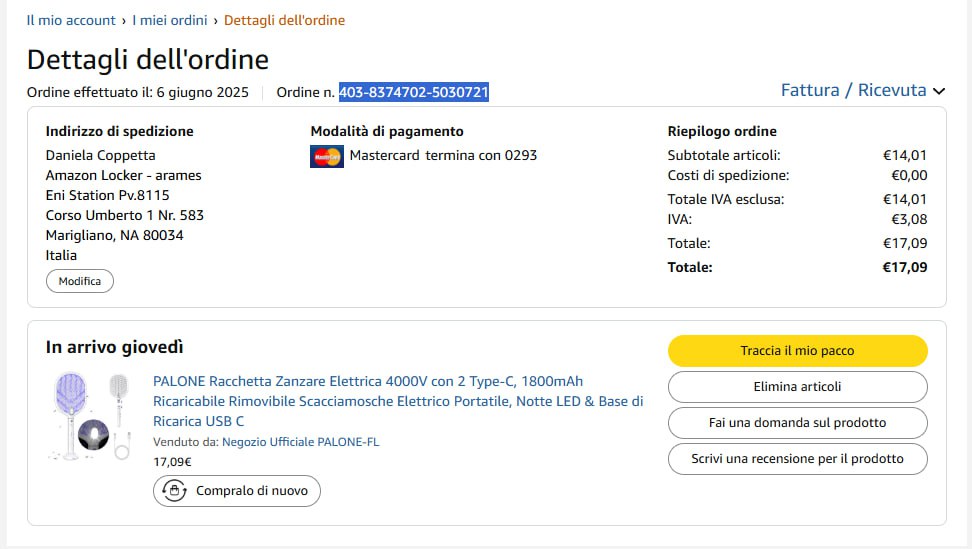Image resolution: width=972 pixels, height=549 pixels.
Task: Click the Daniela Coppetta recipient name
Action: click(x=101, y=155)
